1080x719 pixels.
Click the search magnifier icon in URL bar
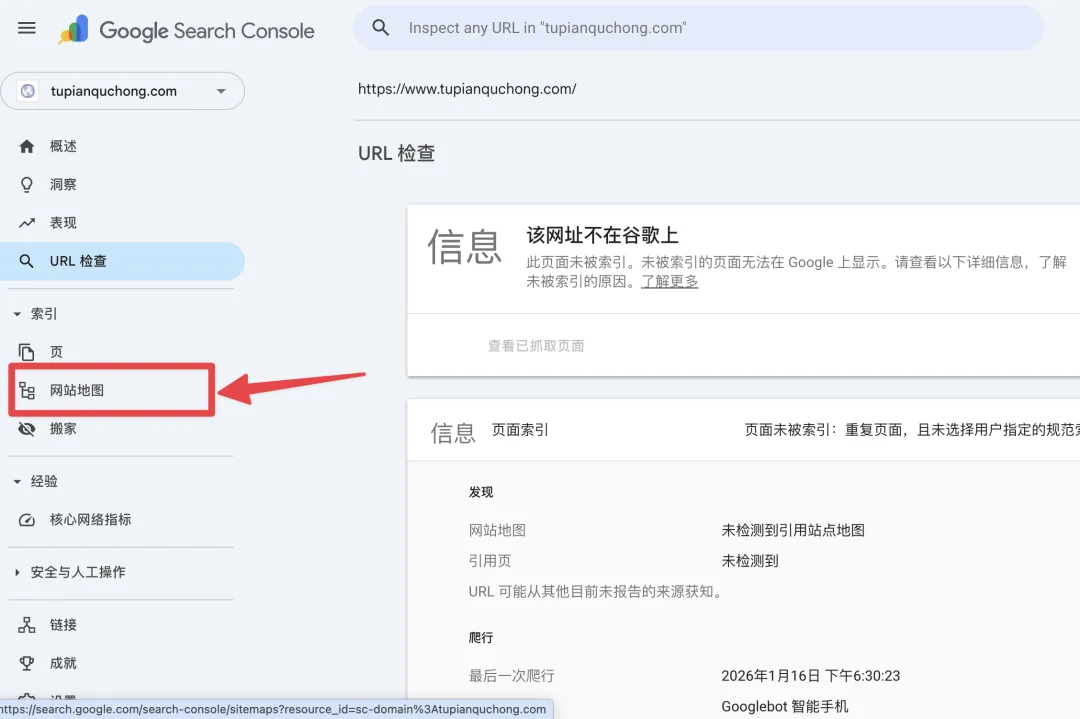(x=381, y=28)
